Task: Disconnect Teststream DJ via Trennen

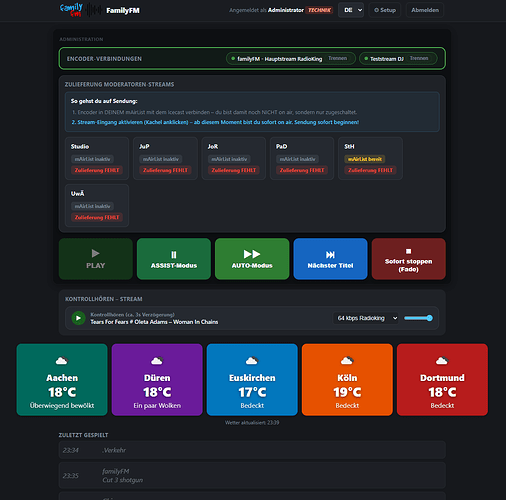Action: [x=419, y=58]
